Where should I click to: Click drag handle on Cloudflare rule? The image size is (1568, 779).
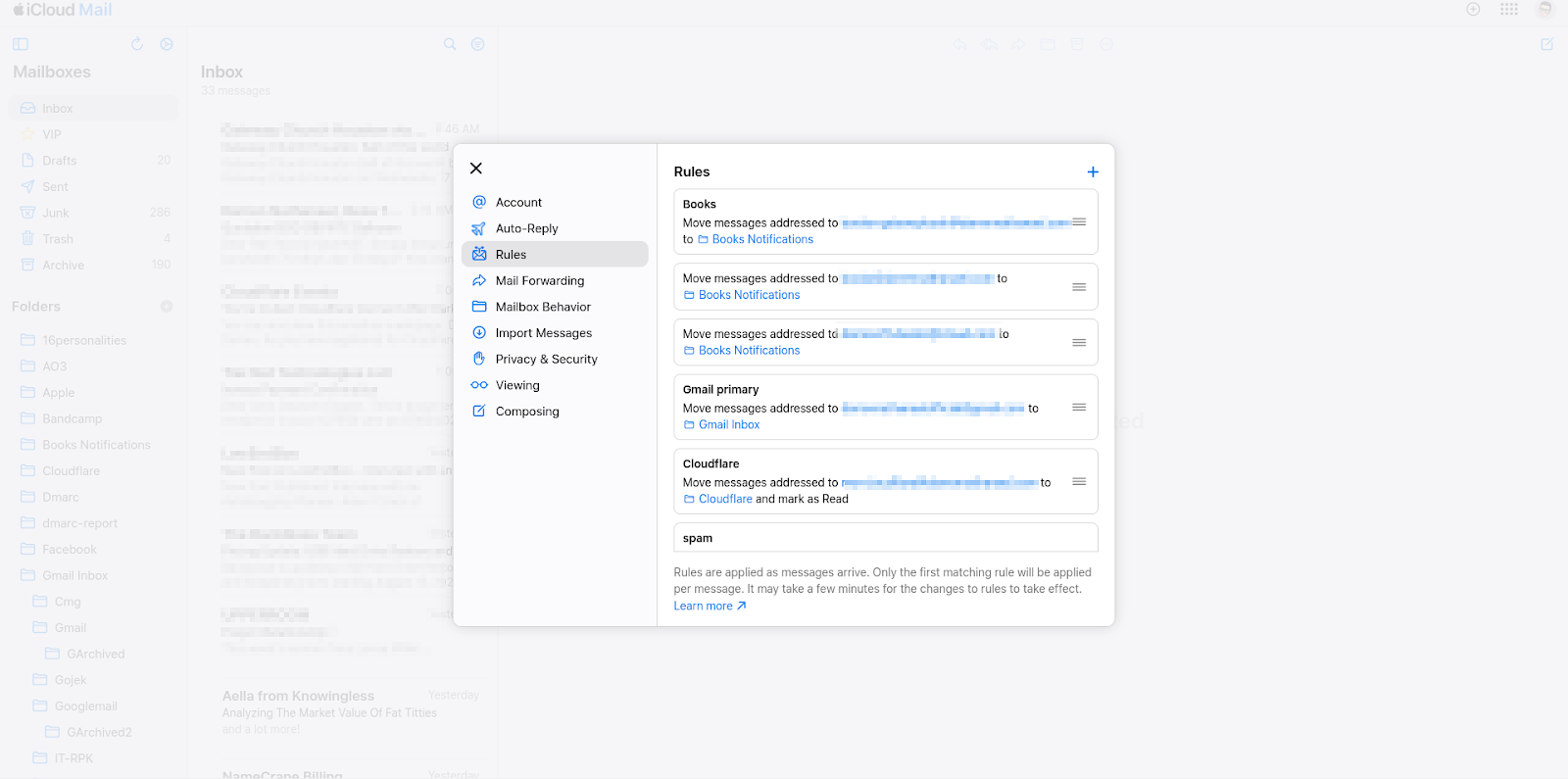pyautogui.click(x=1079, y=482)
